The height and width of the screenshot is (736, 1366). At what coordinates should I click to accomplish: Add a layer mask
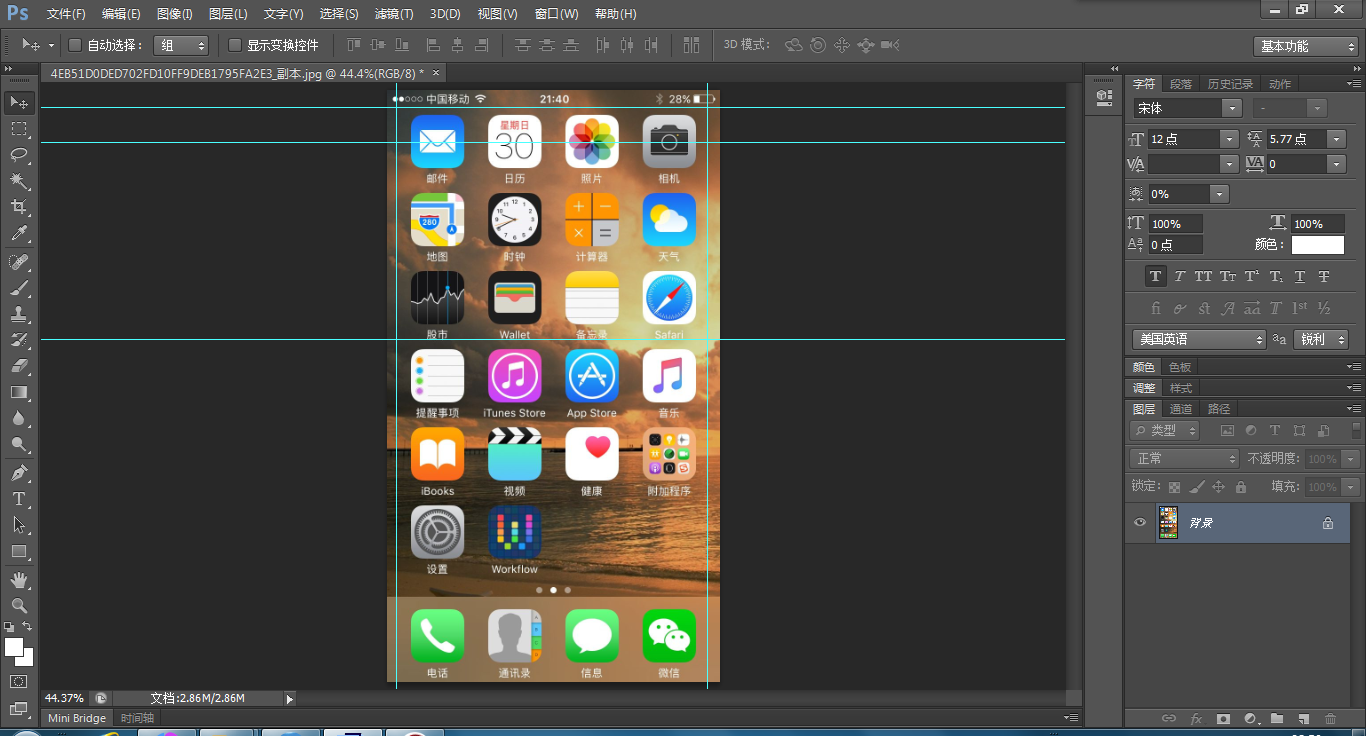[1223, 718]
